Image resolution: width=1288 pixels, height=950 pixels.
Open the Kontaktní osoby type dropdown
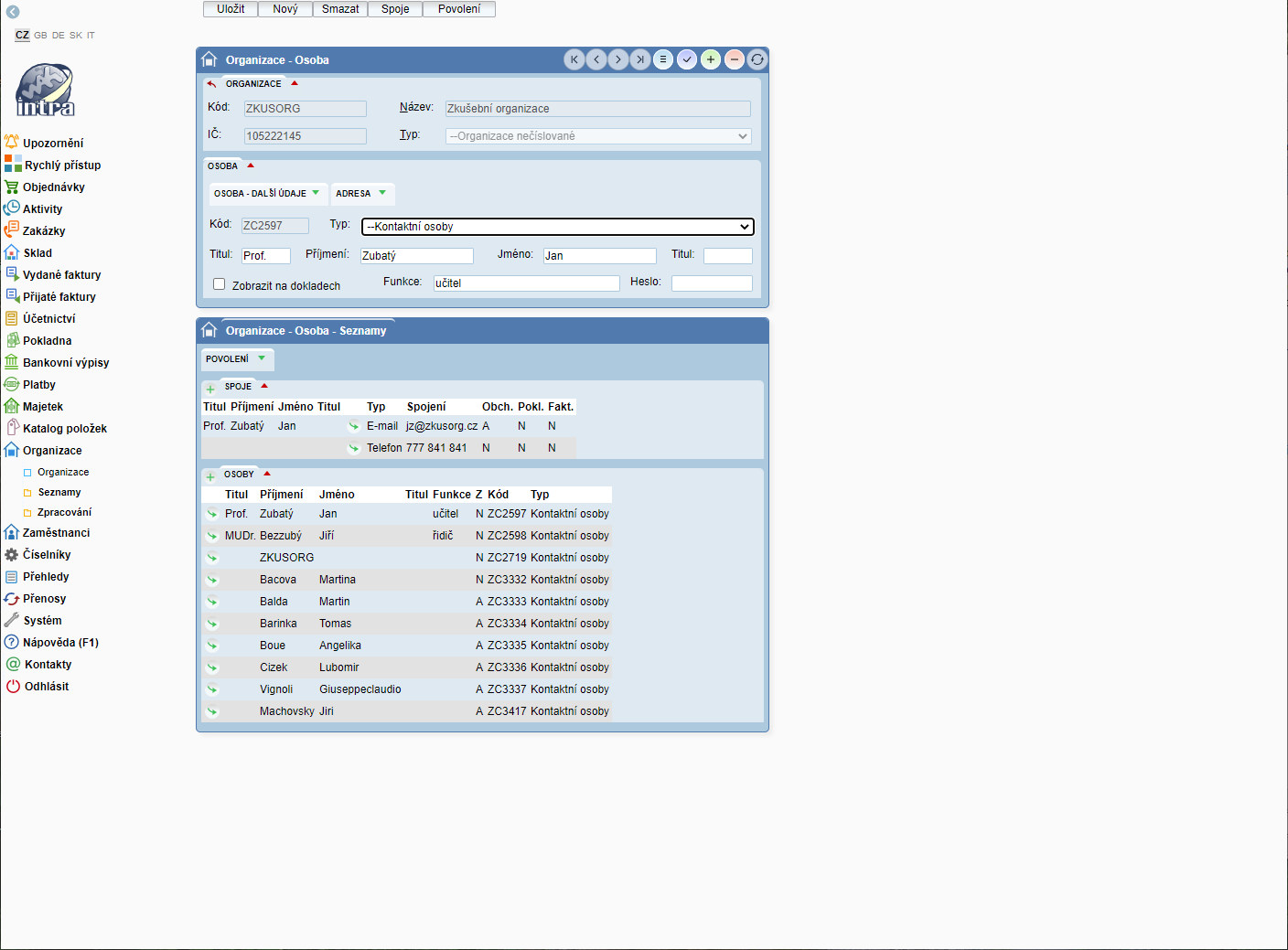[558, 227]
